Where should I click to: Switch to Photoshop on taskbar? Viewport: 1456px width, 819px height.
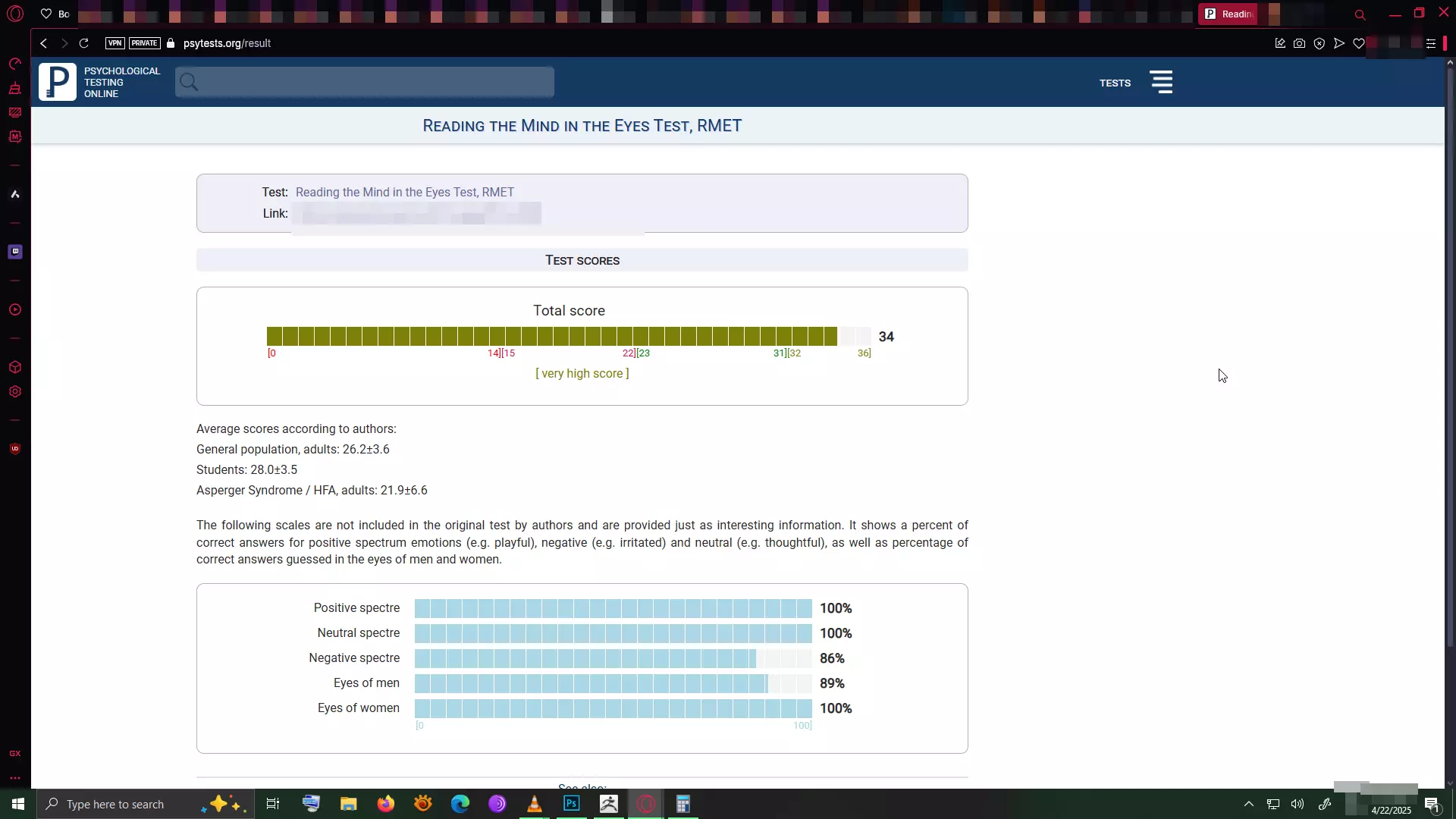[x=572, y=804]
